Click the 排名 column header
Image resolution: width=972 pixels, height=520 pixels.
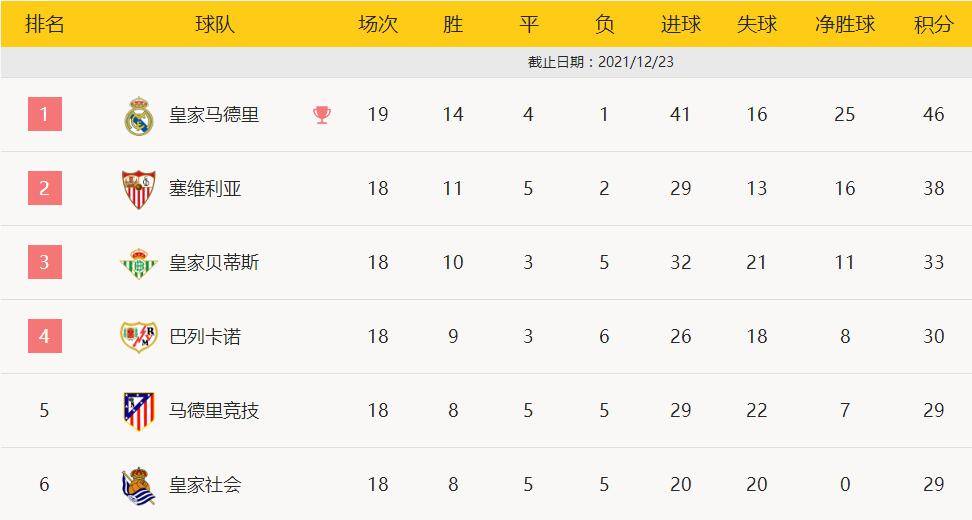45,25
